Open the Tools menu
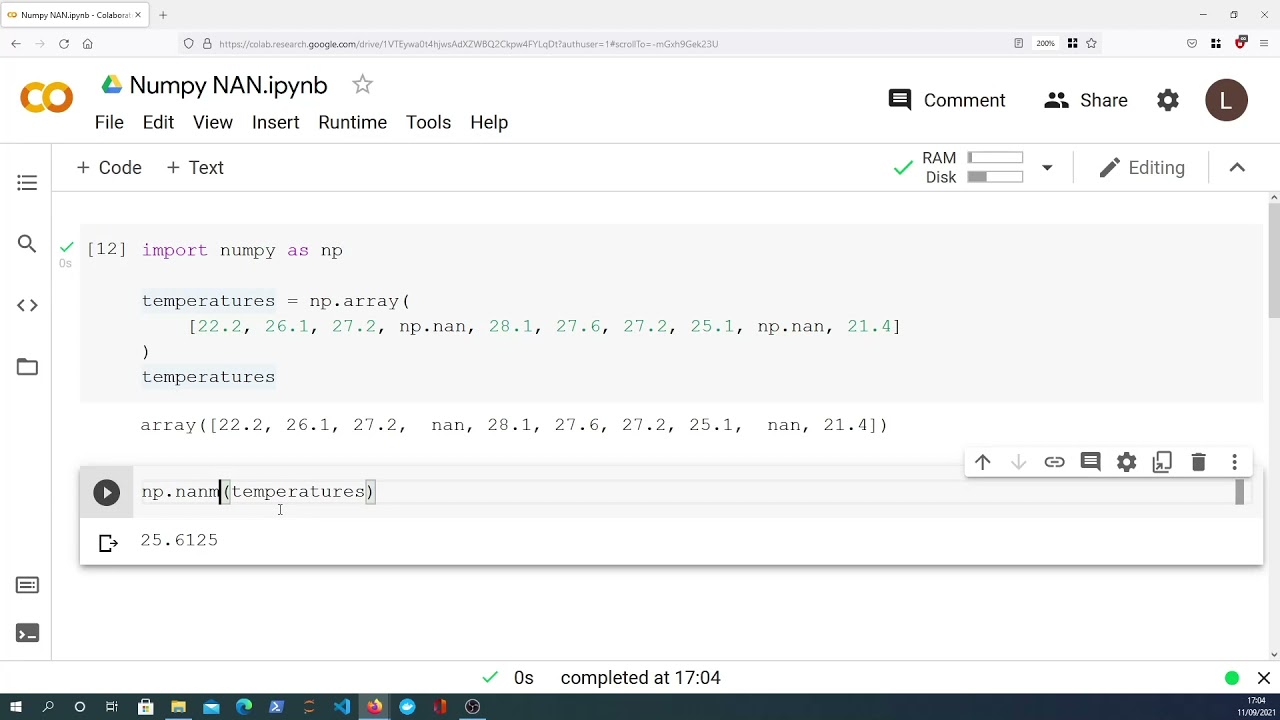This screenshot has width=1280, height=720. pyautogui.click(x=428, y=122)
